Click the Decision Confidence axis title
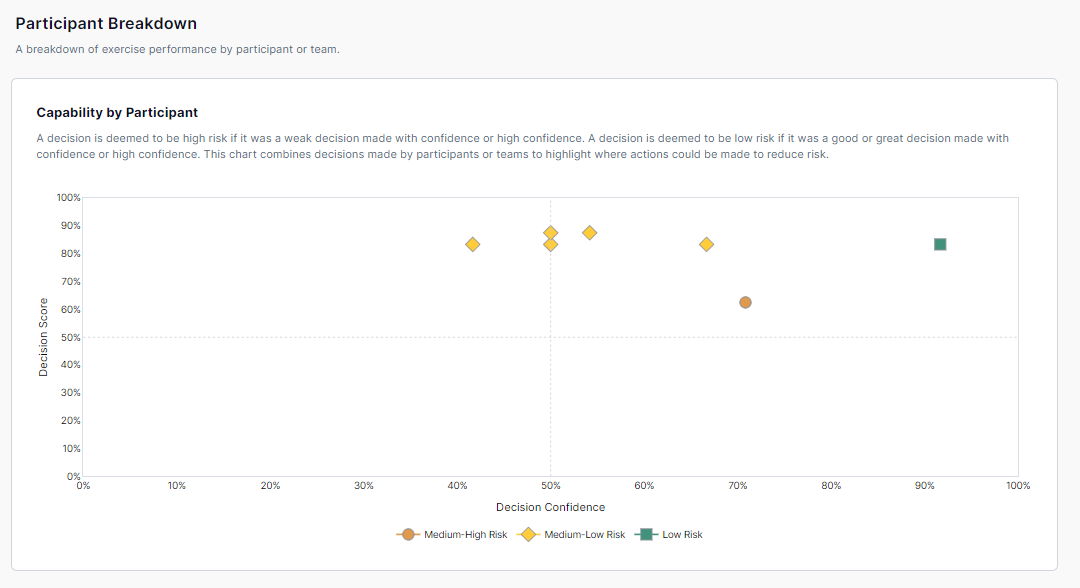This screenshot has width=1080, height=588. coord(550,507)
